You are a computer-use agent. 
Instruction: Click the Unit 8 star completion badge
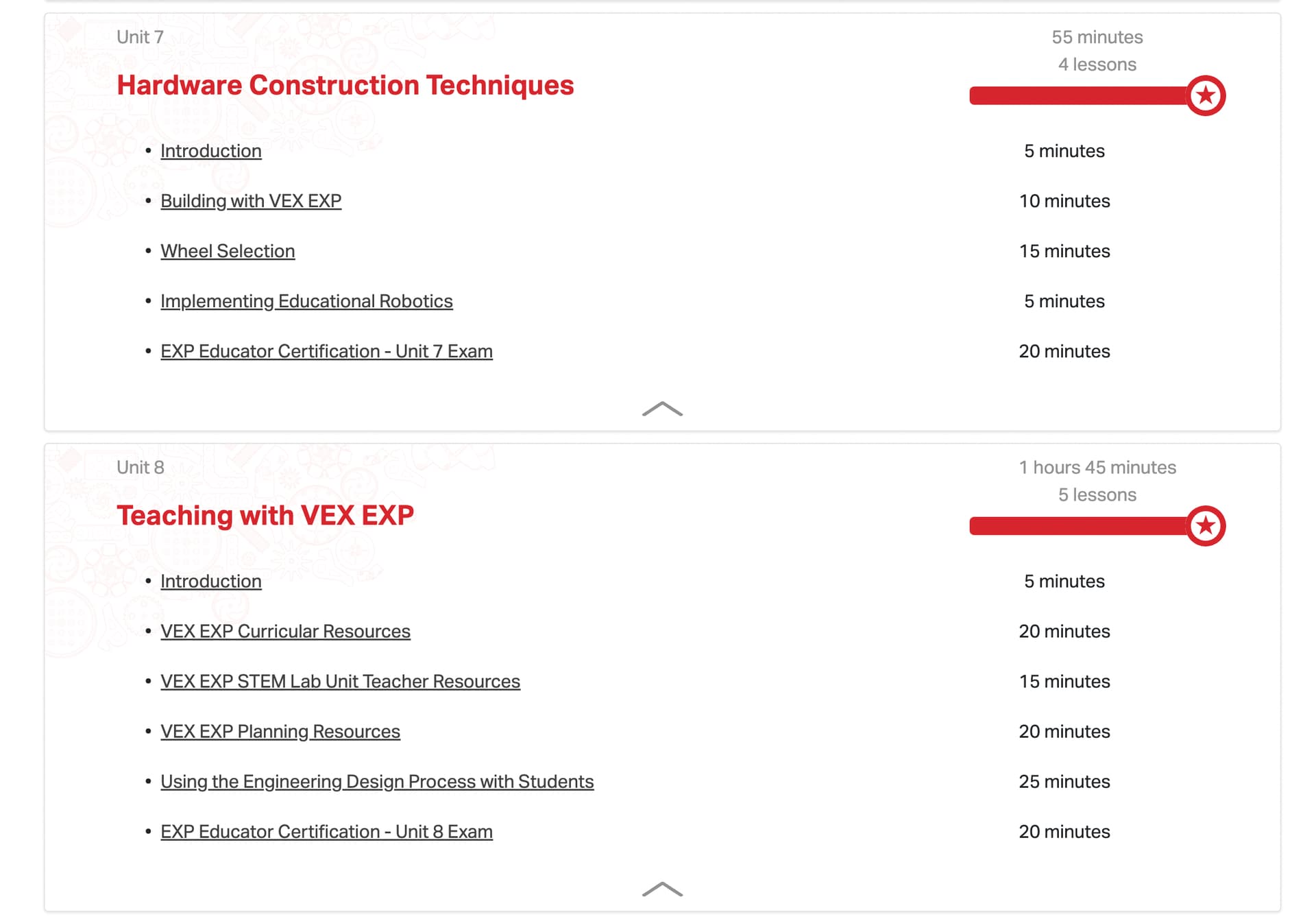(1206, 526)
